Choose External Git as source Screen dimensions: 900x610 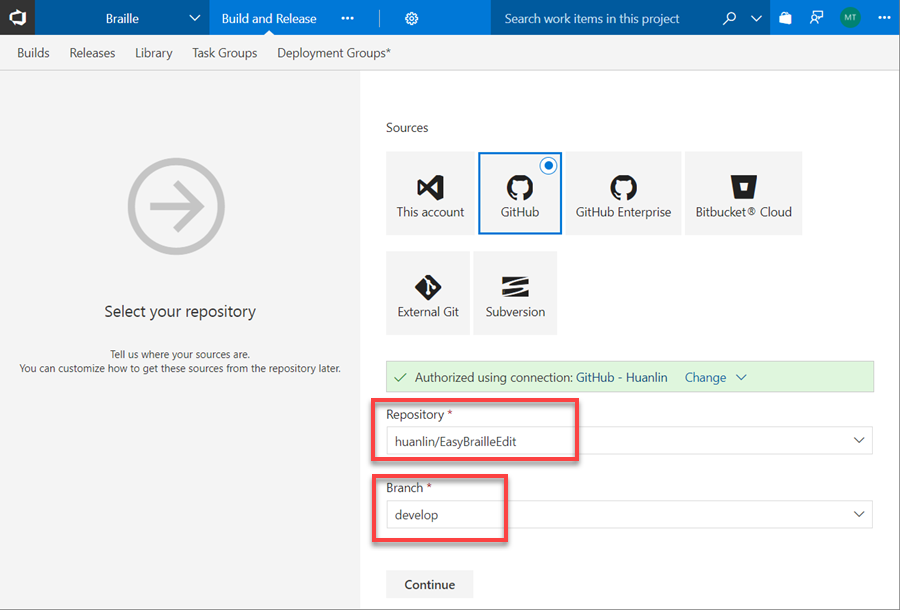tap(428, 293)
